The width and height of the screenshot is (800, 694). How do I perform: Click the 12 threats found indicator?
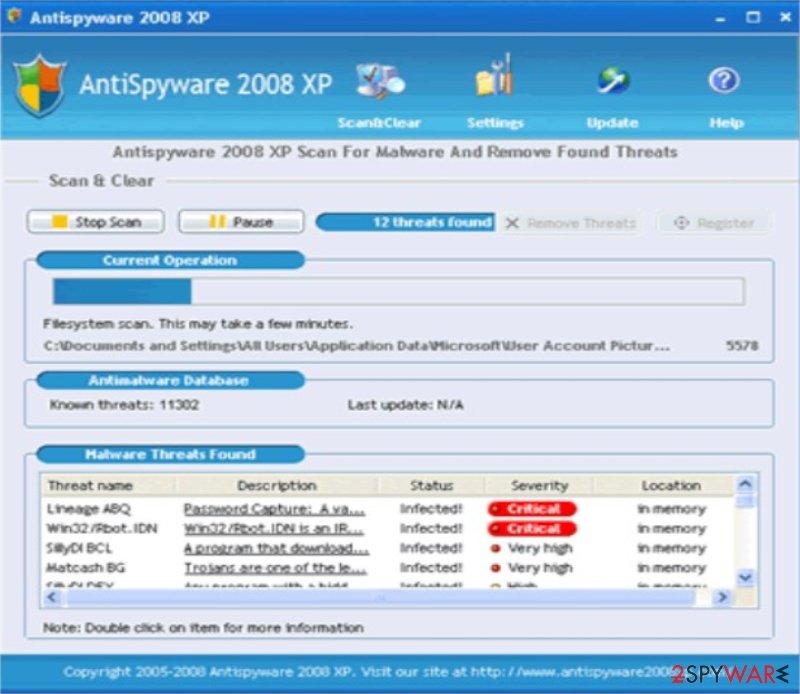click(x=405, y=222)
